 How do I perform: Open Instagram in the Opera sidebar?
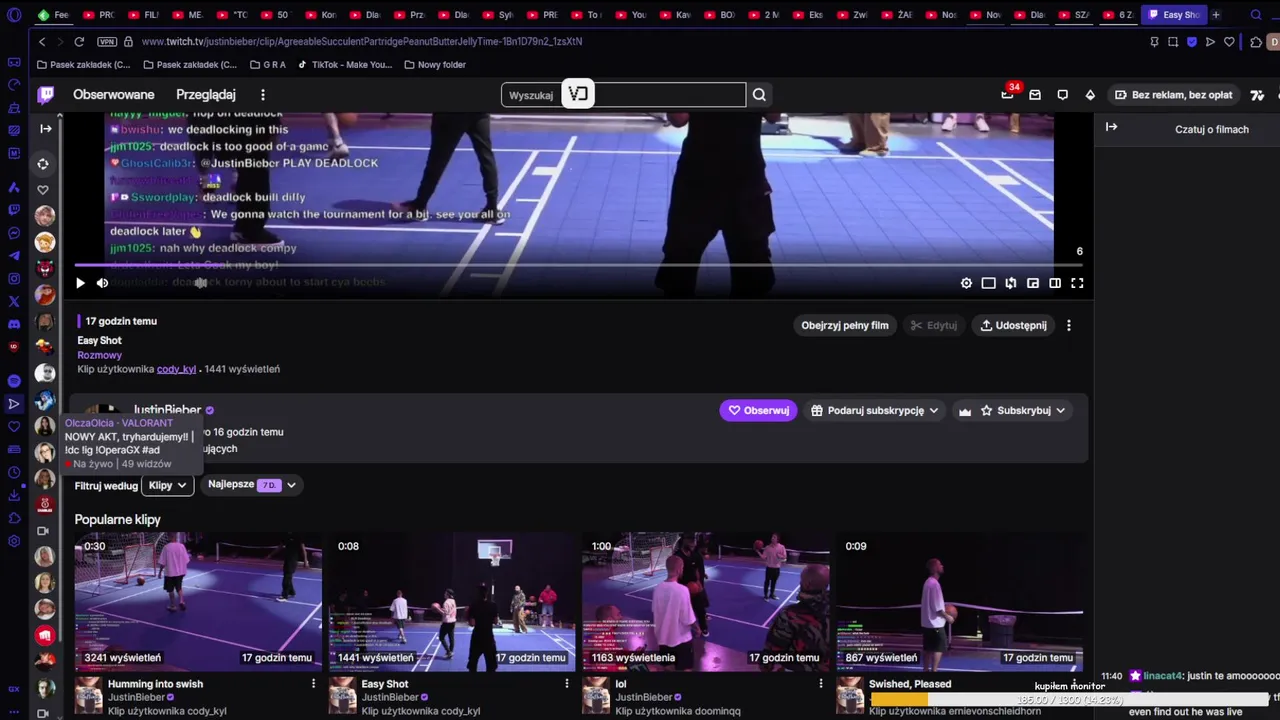(x=14, y=279)
